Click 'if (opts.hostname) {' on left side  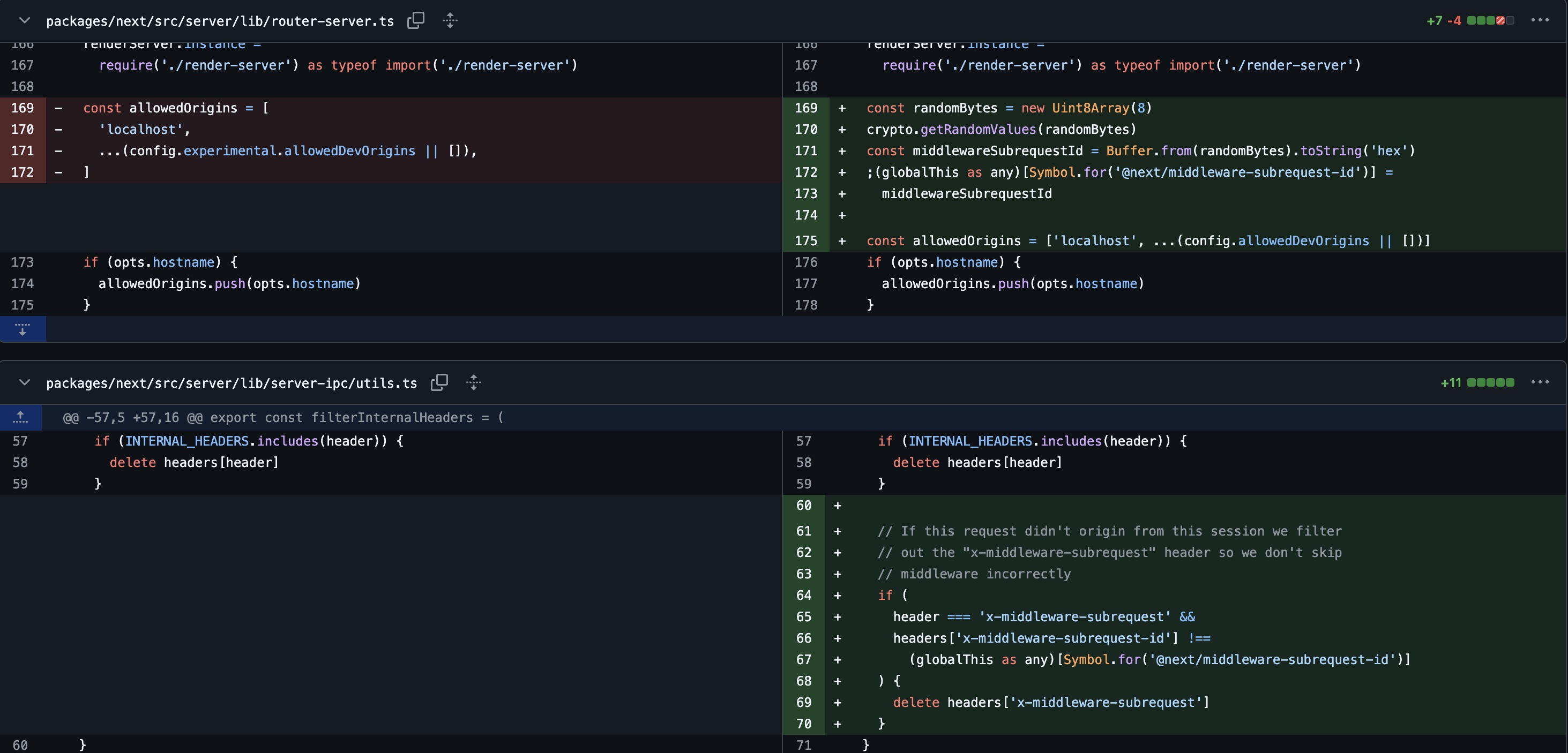point(161,261)
